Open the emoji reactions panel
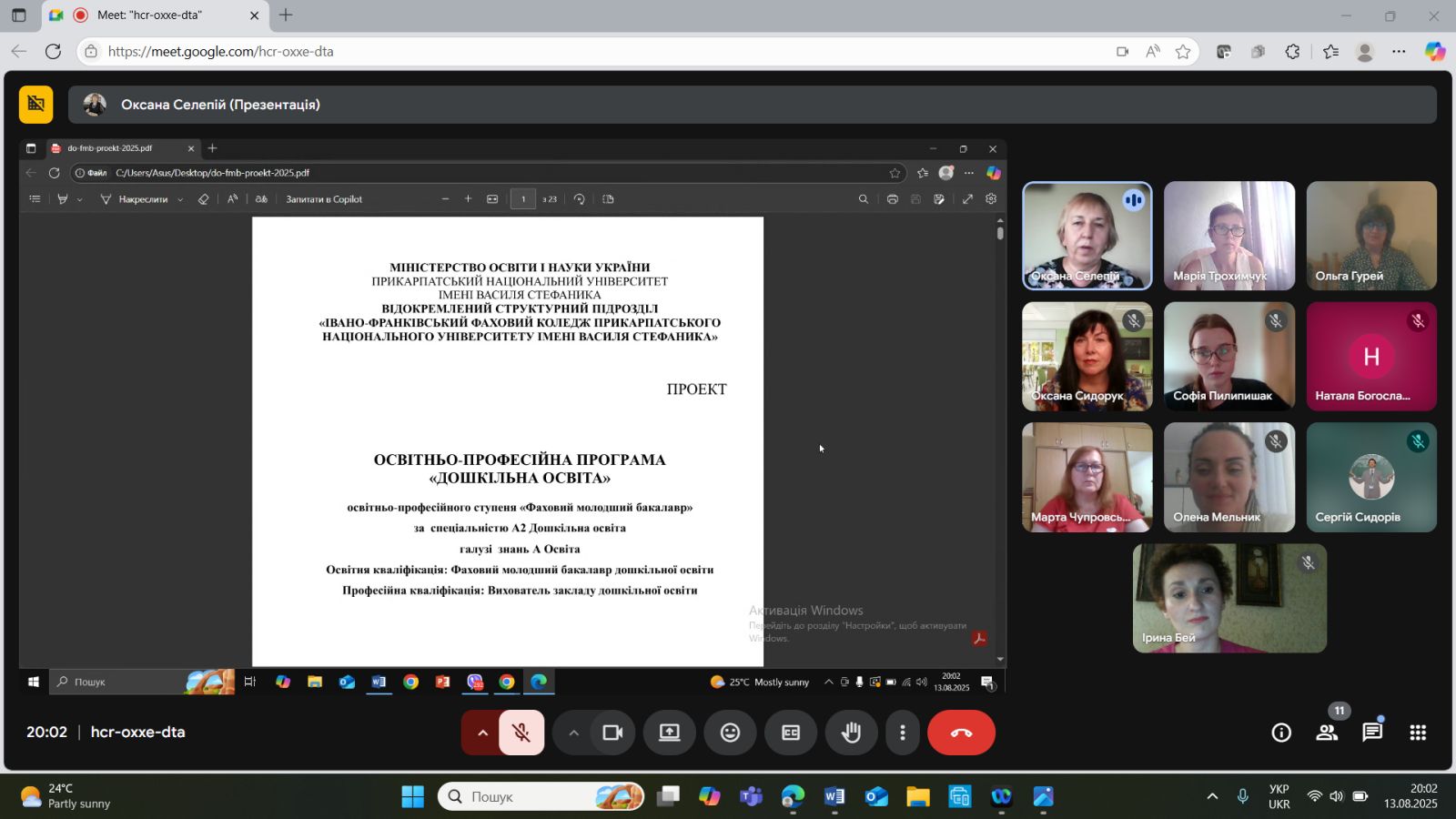The height and width of the screenshot is (819, 1456). click(730, 733)
